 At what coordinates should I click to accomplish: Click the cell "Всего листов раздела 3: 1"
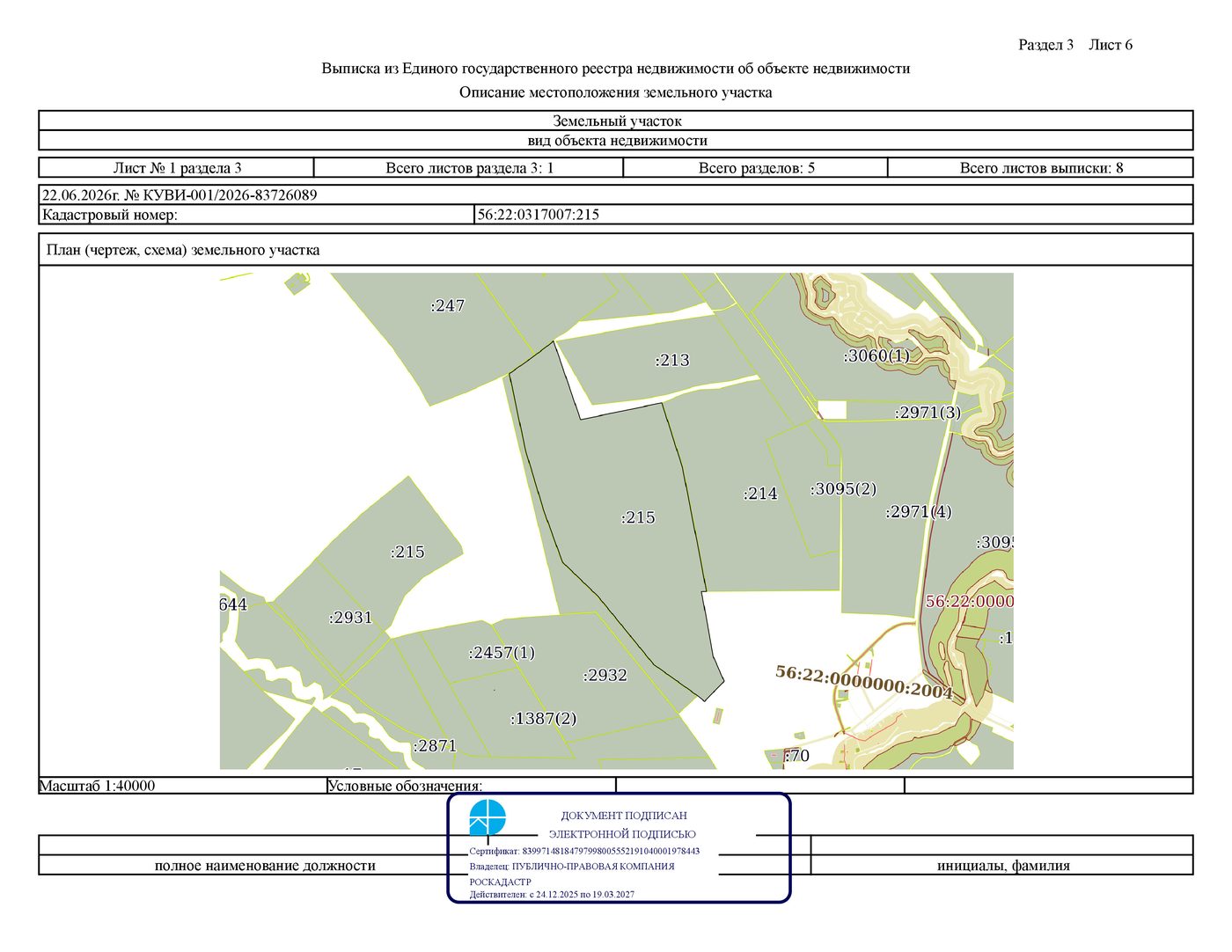tap(469, 168)
